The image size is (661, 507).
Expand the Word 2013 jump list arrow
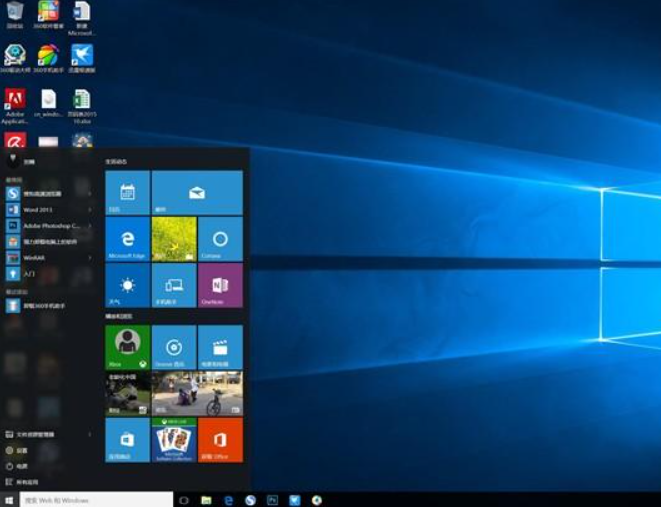(90, 210)
